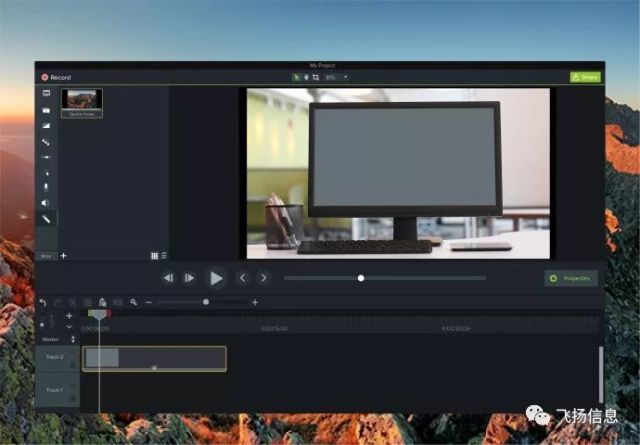Add media with the plus icon
This screenshot has height=445, width=640.
pos(63,256)
